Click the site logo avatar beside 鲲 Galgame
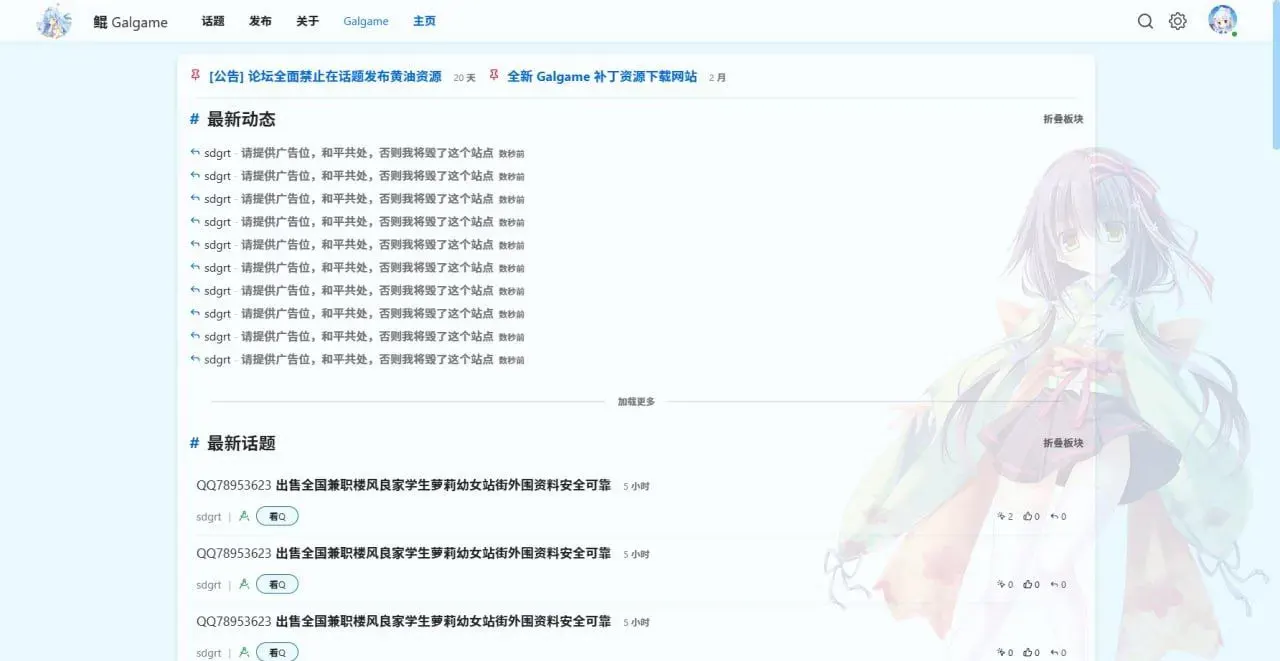The width and height of the screenshot is (1280, 661). (x=54, y=21)
